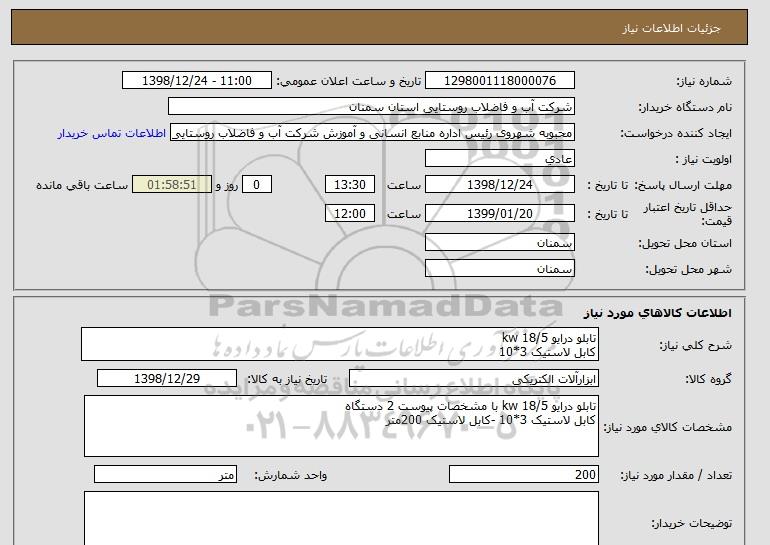
Task: Select the price validity date 1399/01/20
Action: point(499,214)
